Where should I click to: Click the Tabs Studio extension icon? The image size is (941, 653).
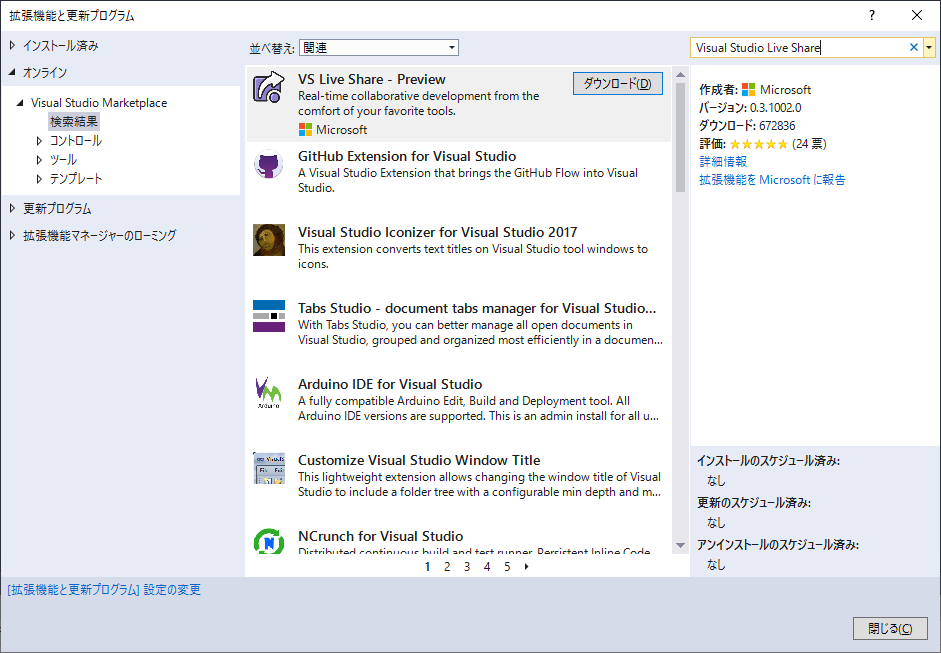pos(268,316)
